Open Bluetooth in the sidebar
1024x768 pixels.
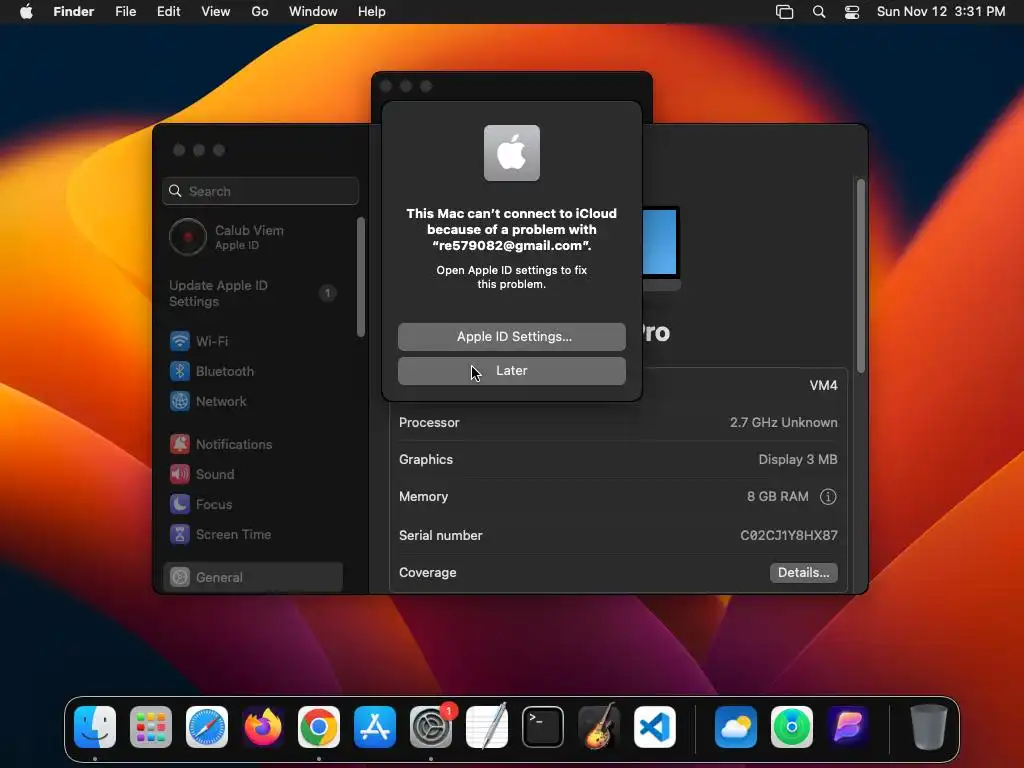pyautogui.click(x=255, y=371)
